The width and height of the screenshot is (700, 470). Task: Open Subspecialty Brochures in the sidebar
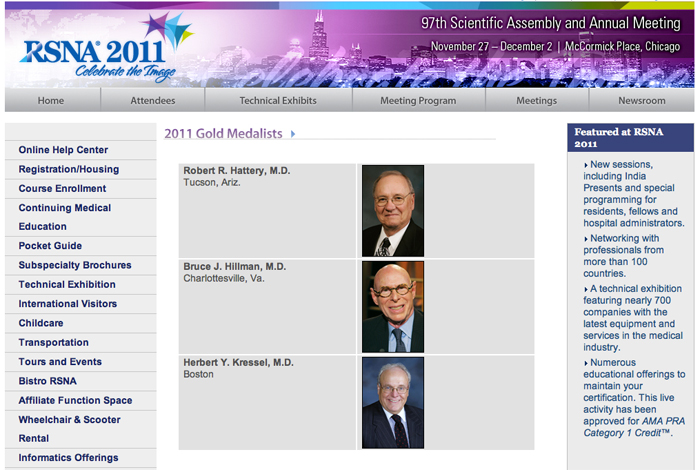[75, 265]
